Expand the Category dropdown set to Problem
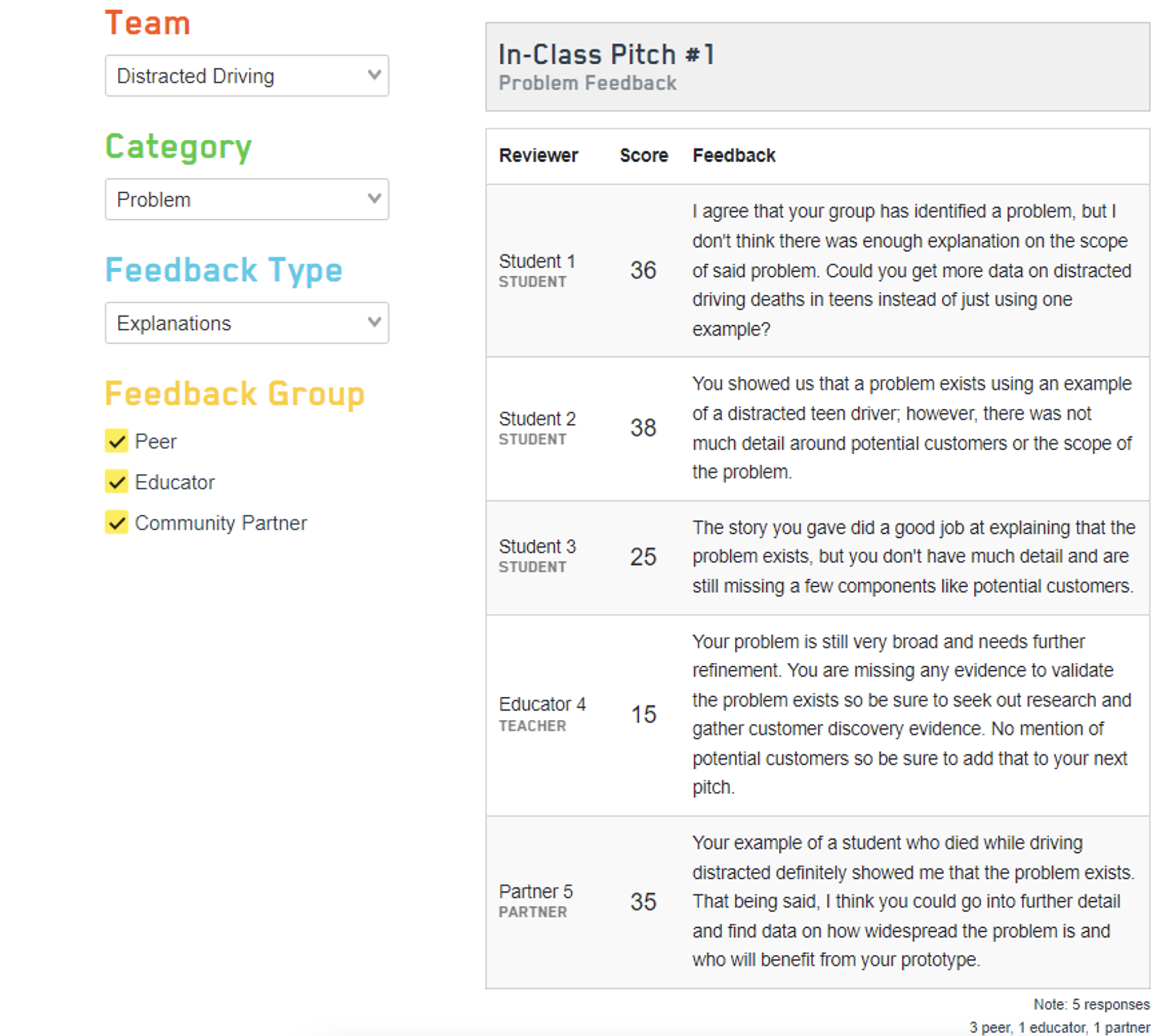Image resolution: width=1165 pixels, height=1036 pixels. tap(246, 200)
